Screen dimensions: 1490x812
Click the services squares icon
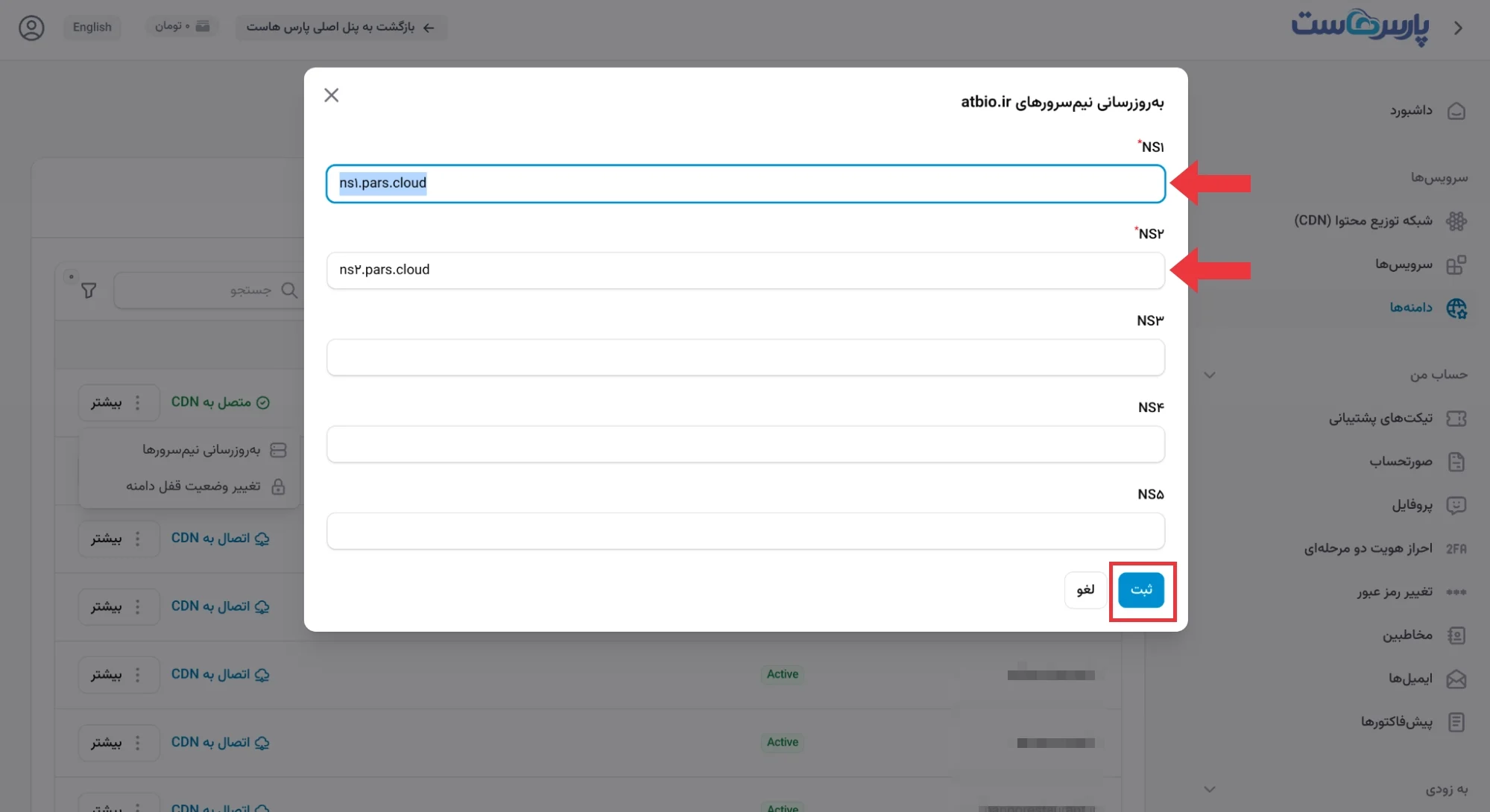[1456, 264]
